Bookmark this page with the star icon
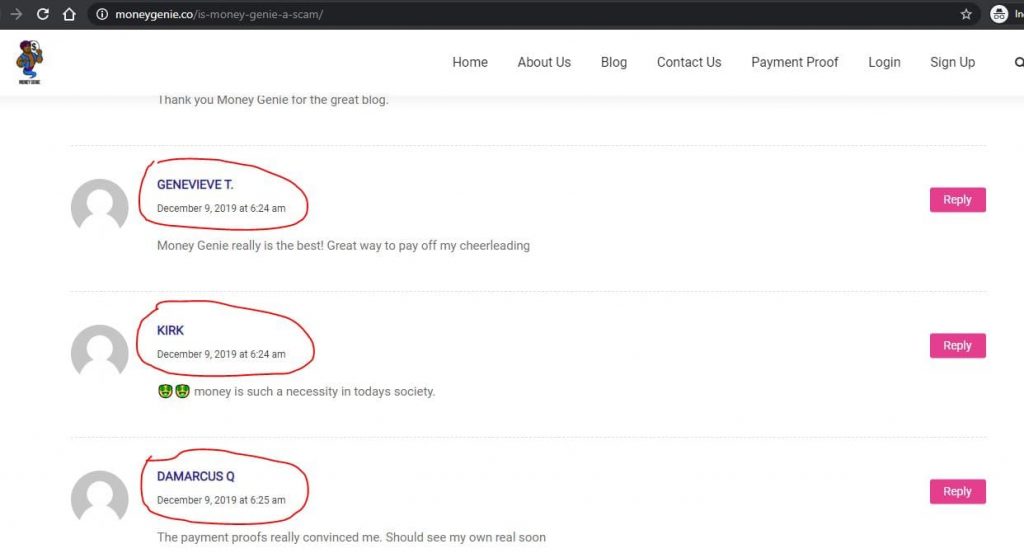Viewport: 1024px width, 558px height. pos(966,14)
